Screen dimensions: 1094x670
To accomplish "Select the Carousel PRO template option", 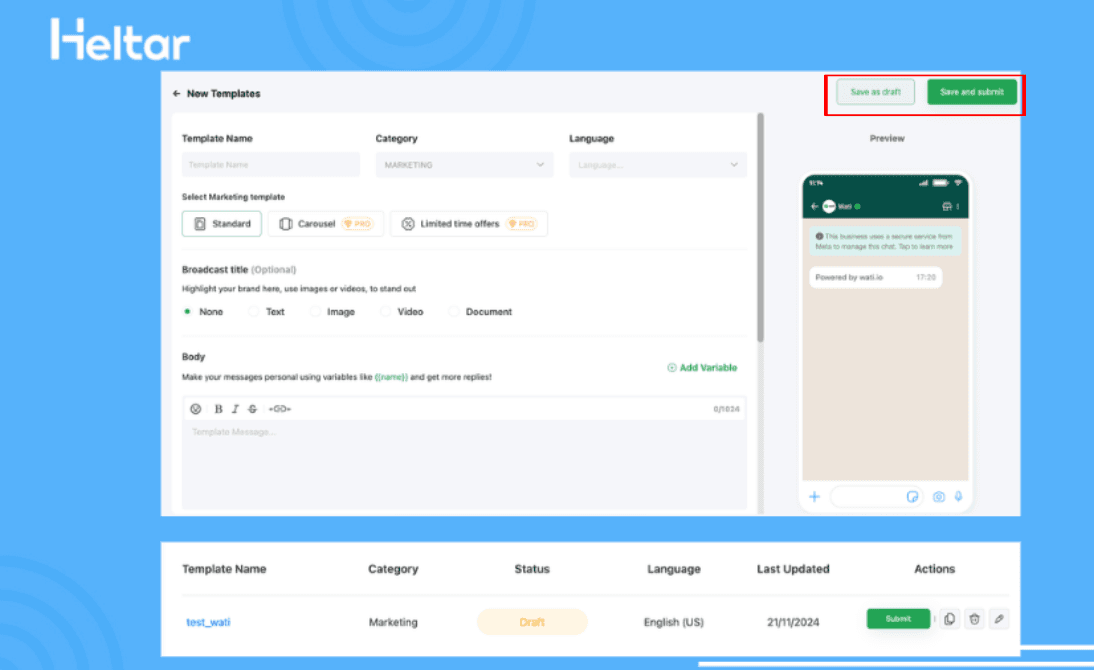I will [326, 223].
